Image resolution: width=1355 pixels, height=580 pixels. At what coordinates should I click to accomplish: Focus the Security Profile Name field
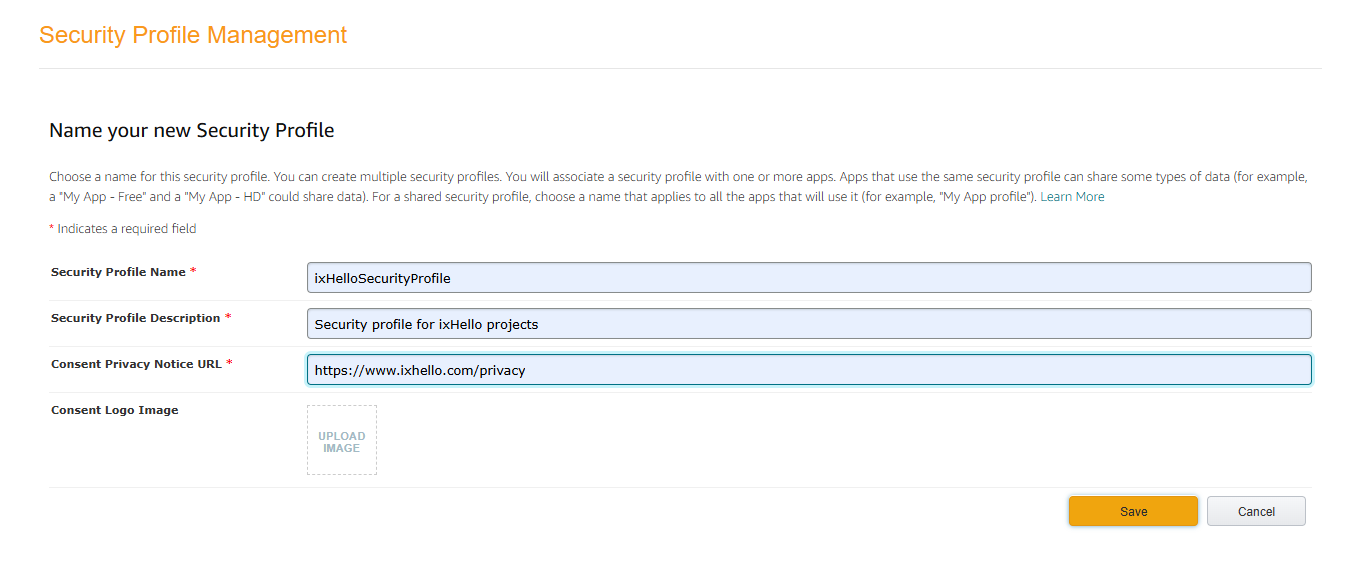(809, 278)
